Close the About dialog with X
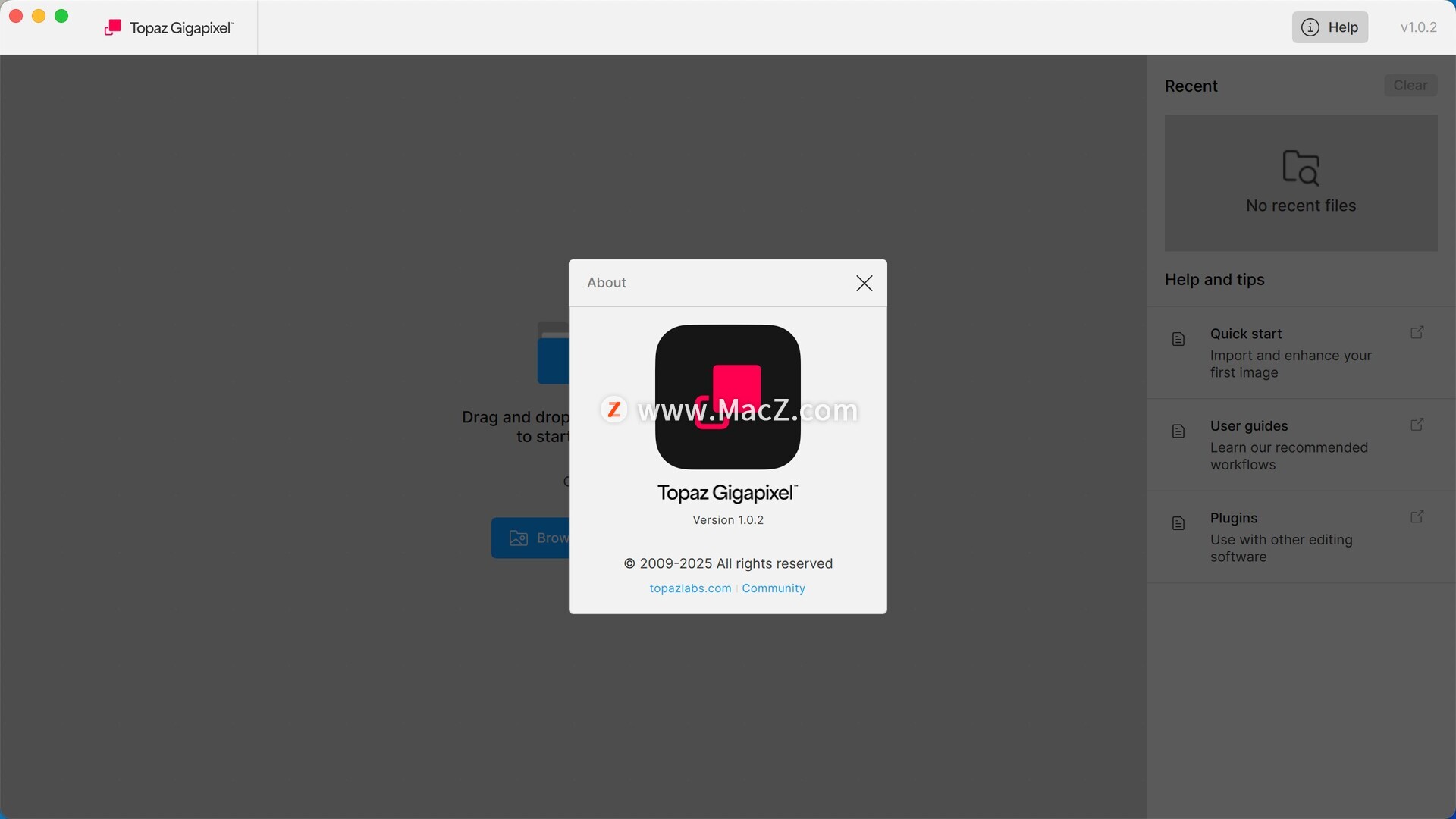Image resolution: width=1456 pixels, height=819 pixels. click(864, 283)
